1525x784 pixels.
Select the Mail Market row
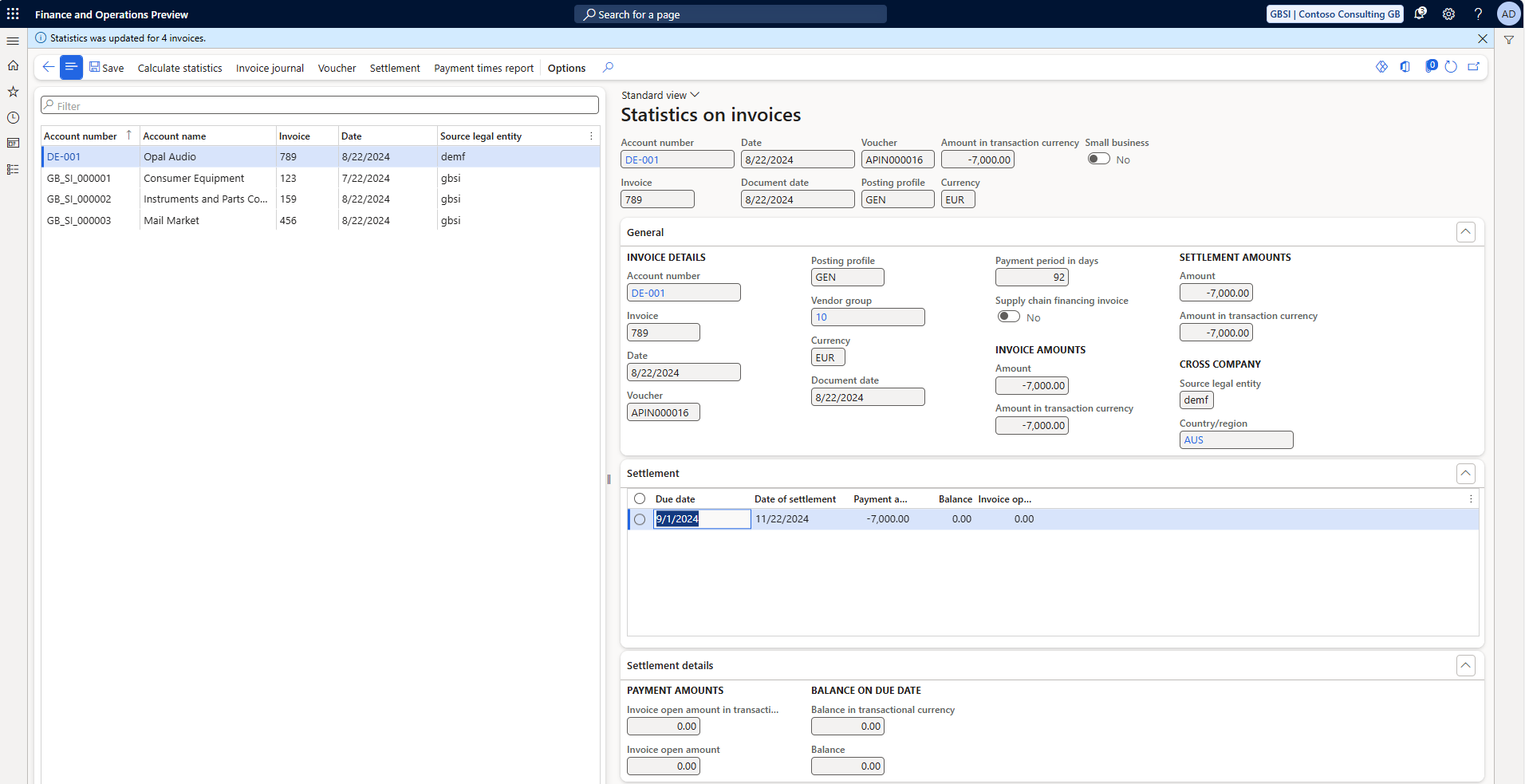(x=321, y=221)
